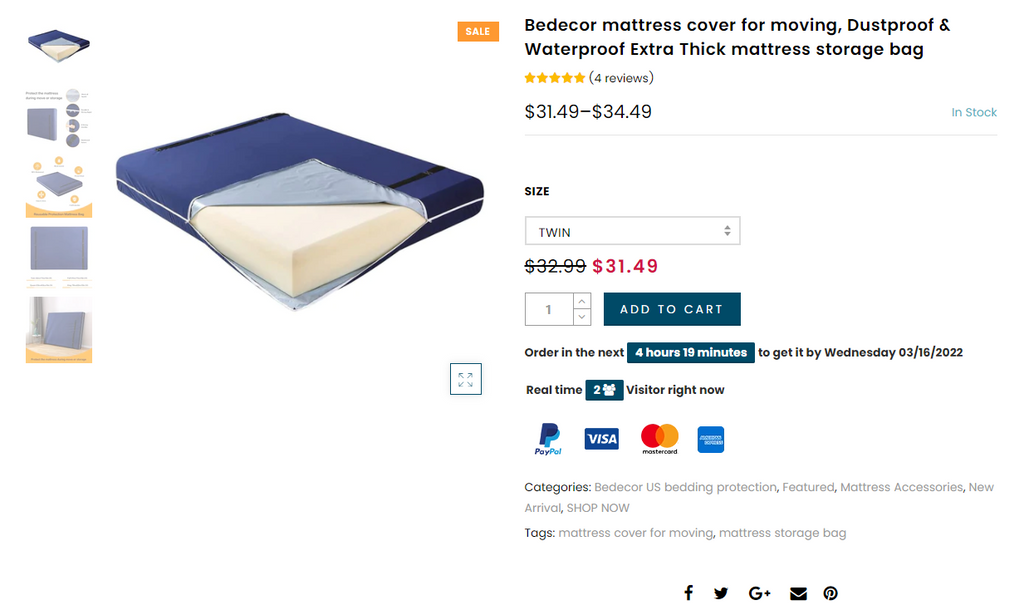
Task: Open Mattress Accessories category link
Action: point(901,487)
